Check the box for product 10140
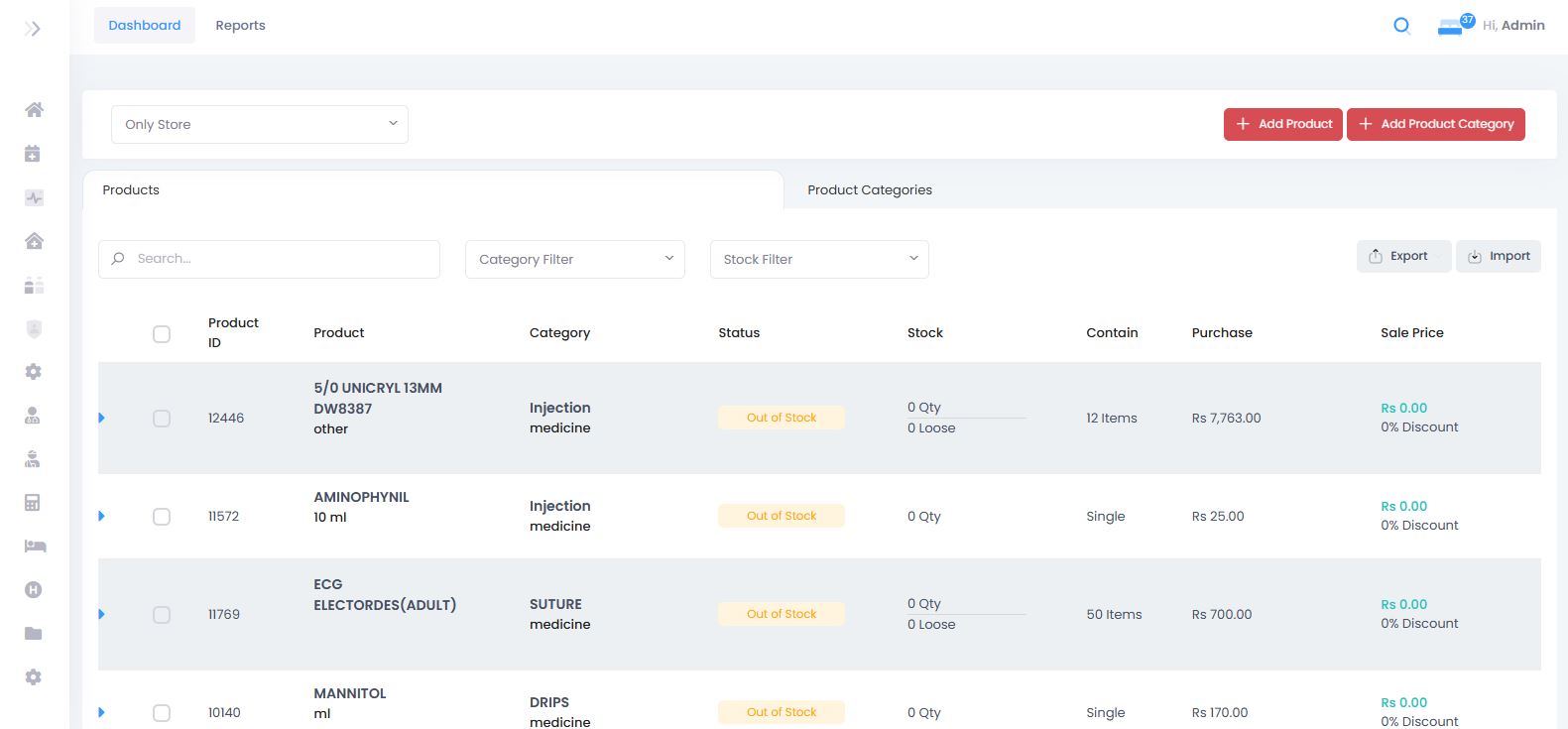1568x729 pixels. point(162,713)
